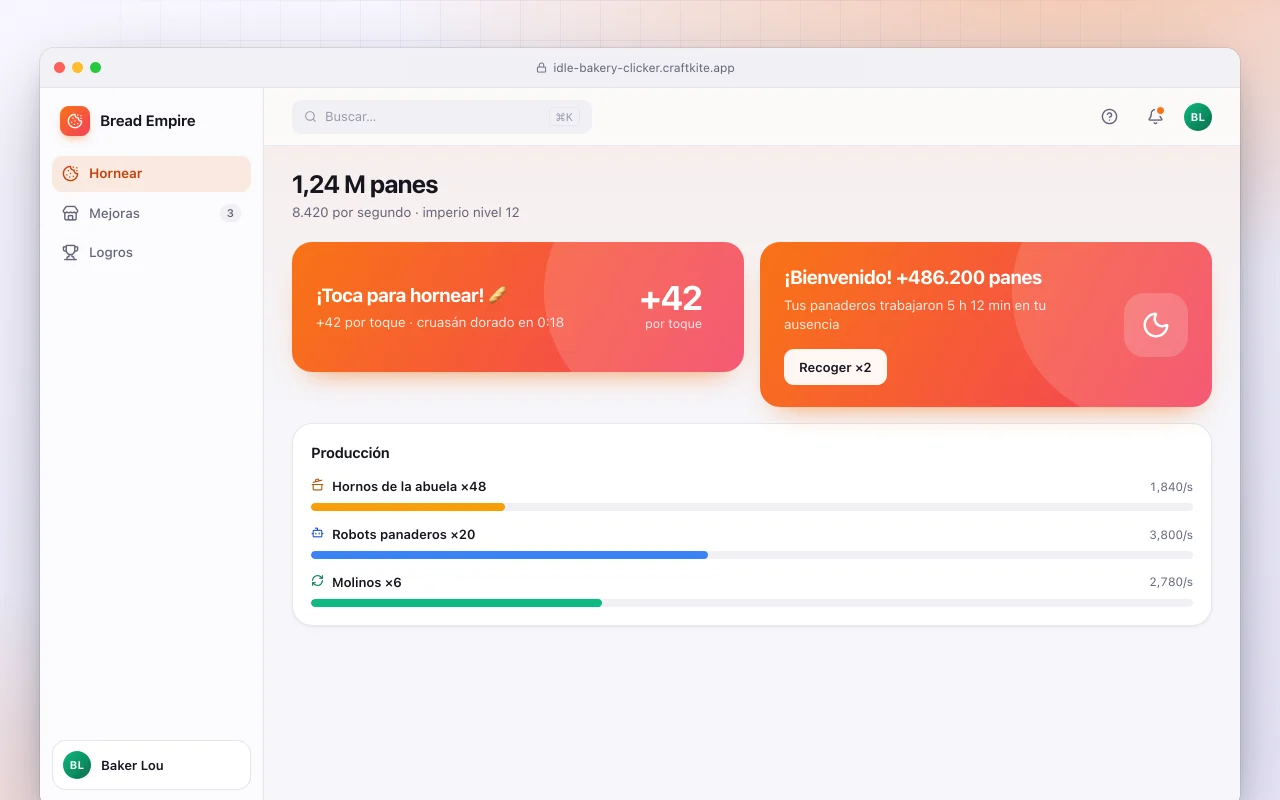Click the moon icon on welcome card
The image size is (1280, 800).
(x=1156, y=325)
